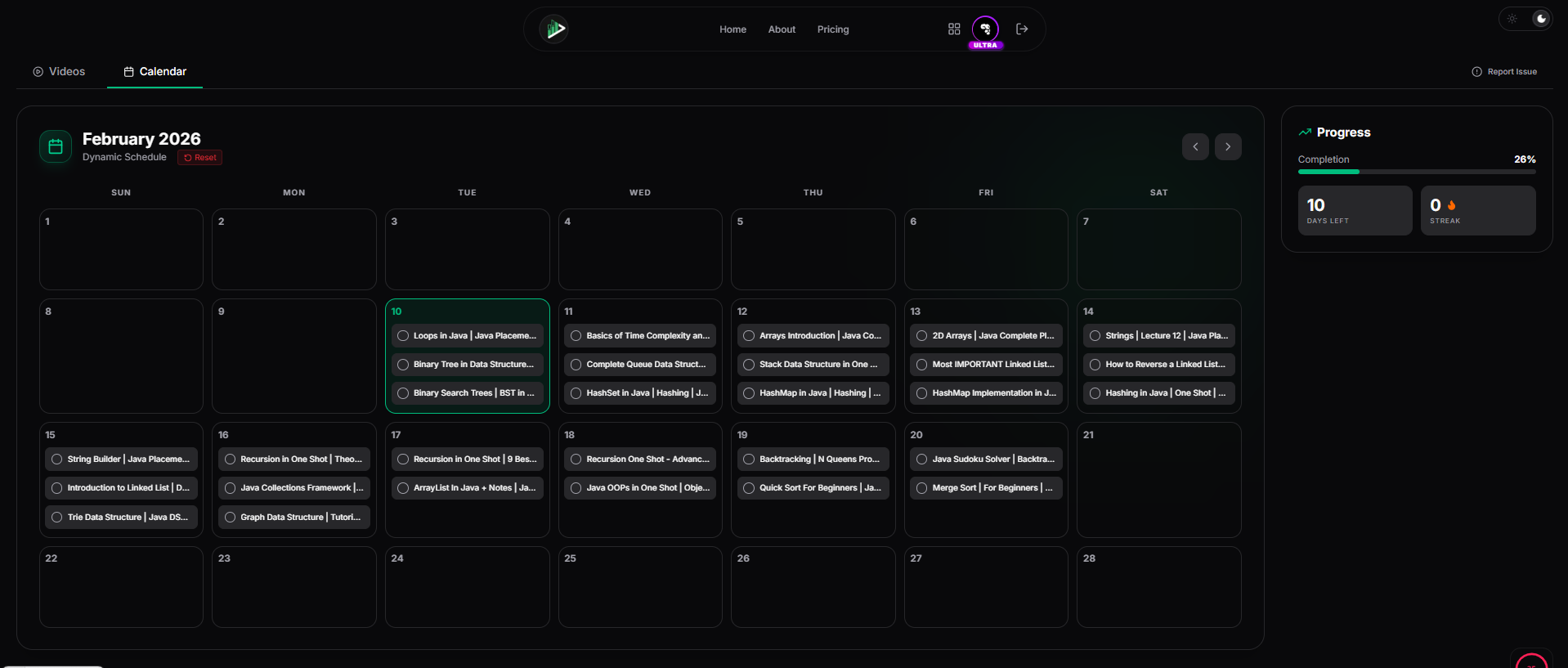This screenshot has width=1568, height=668.
Task: Open 'Java Collections Framework' entry
Action: pyautogui.click(x=294, y=488)
